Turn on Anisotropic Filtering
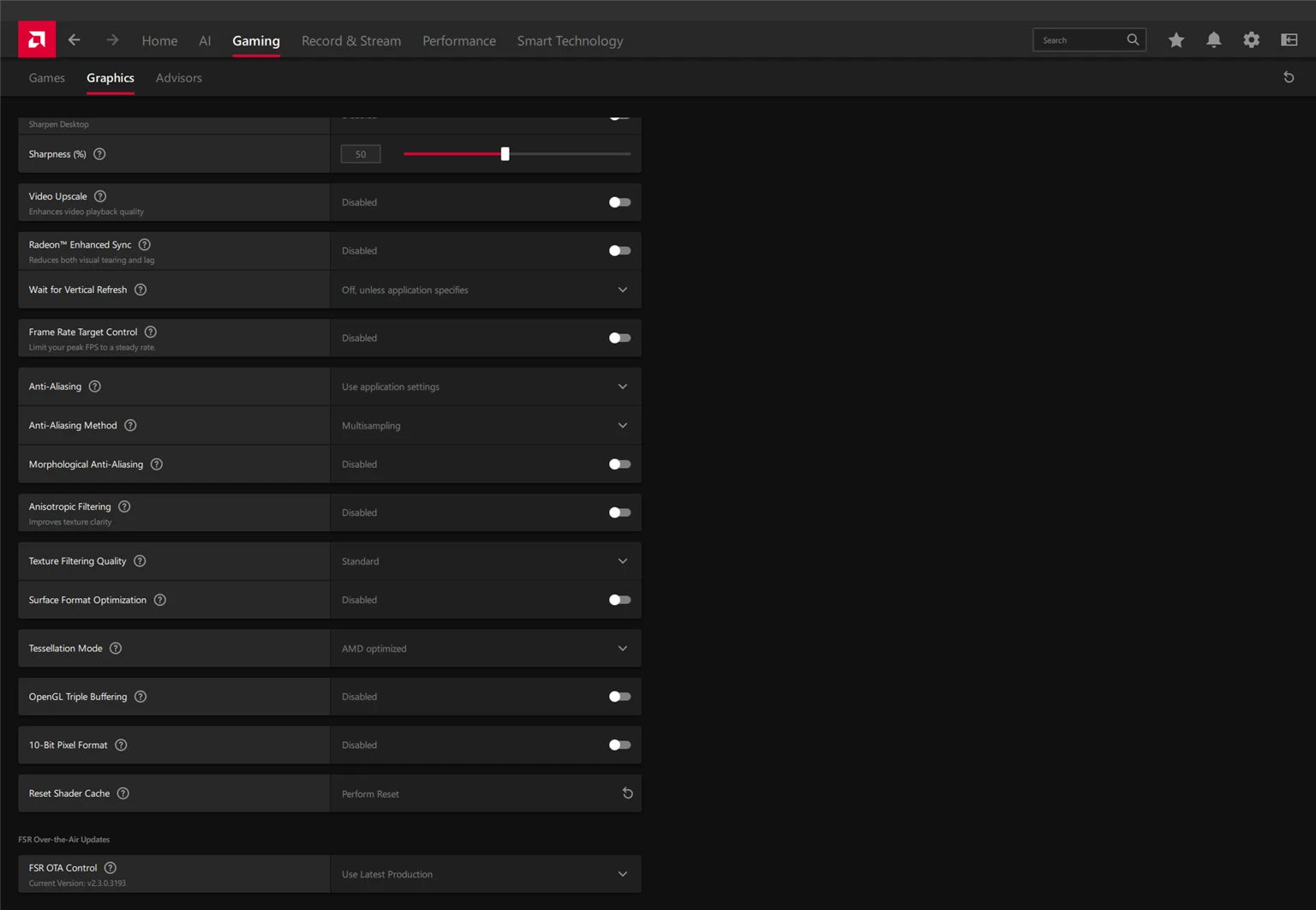Screen dimensions: 1316x910 tap(619, 513)
